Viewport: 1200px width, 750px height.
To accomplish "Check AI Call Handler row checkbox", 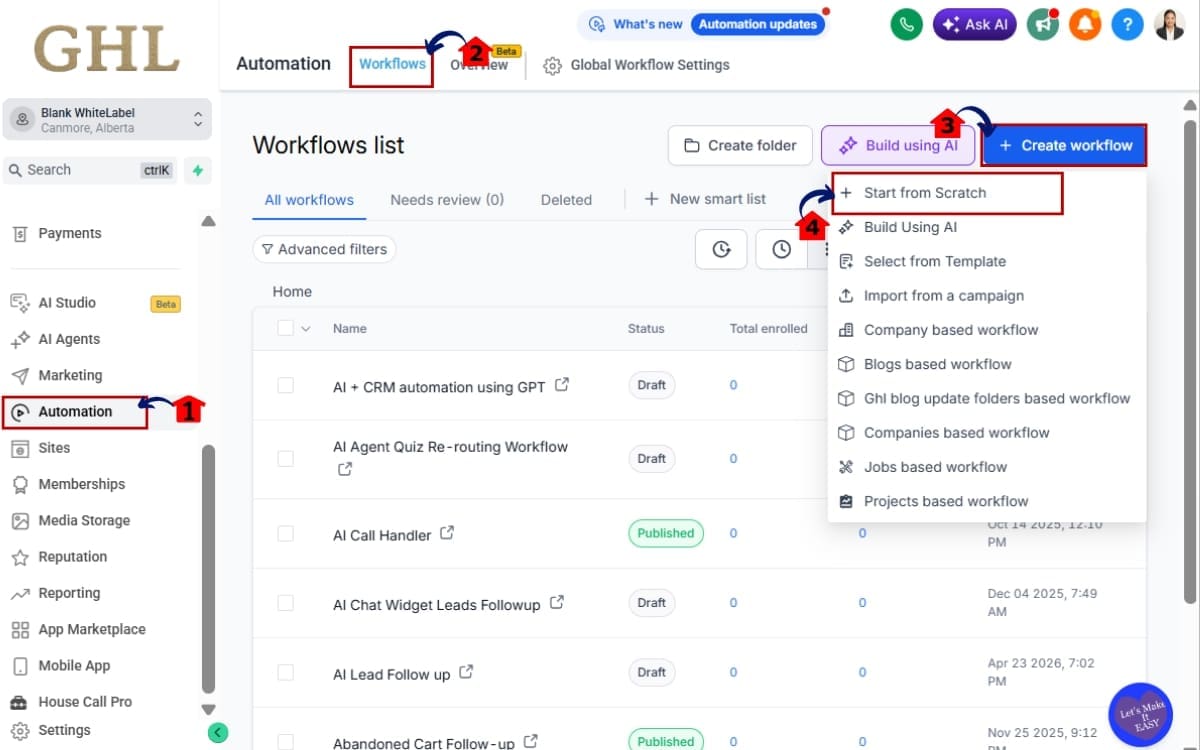I will [286, 534].
